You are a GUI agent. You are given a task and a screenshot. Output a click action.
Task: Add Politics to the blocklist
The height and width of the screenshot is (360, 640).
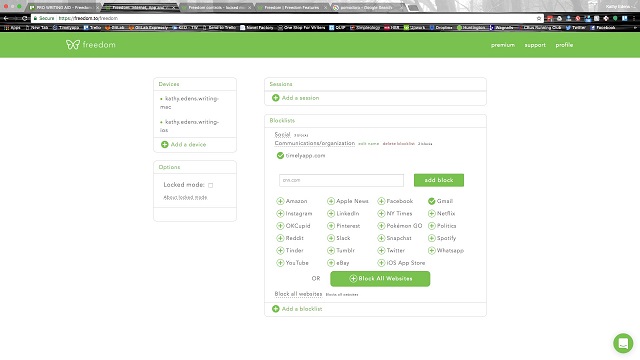click(x=432, y=226)
